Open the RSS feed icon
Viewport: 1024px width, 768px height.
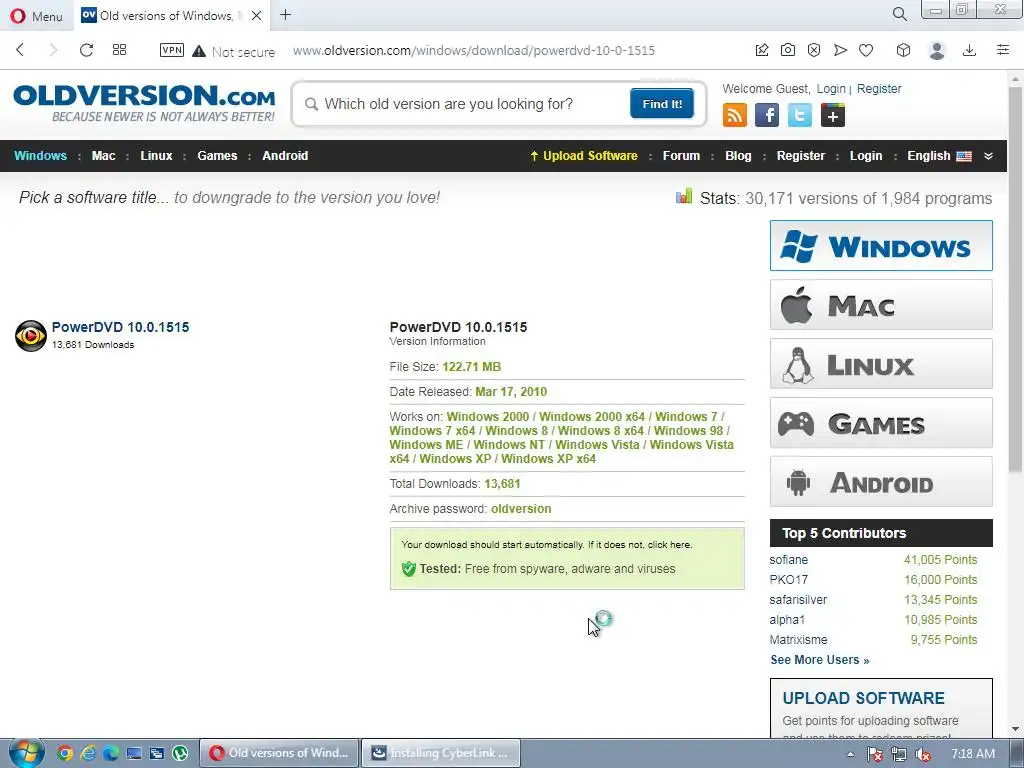735,116
